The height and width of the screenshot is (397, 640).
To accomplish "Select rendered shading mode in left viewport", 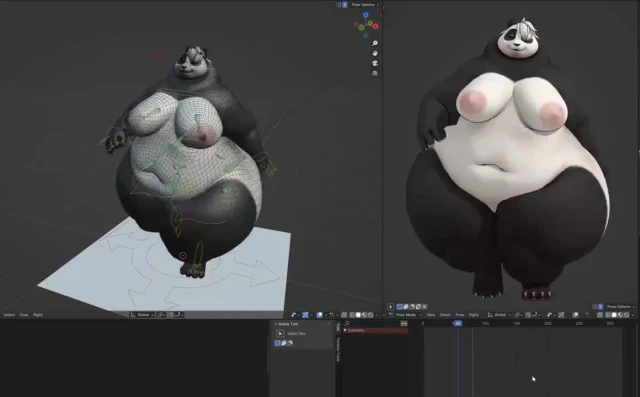I will (371, 315).
